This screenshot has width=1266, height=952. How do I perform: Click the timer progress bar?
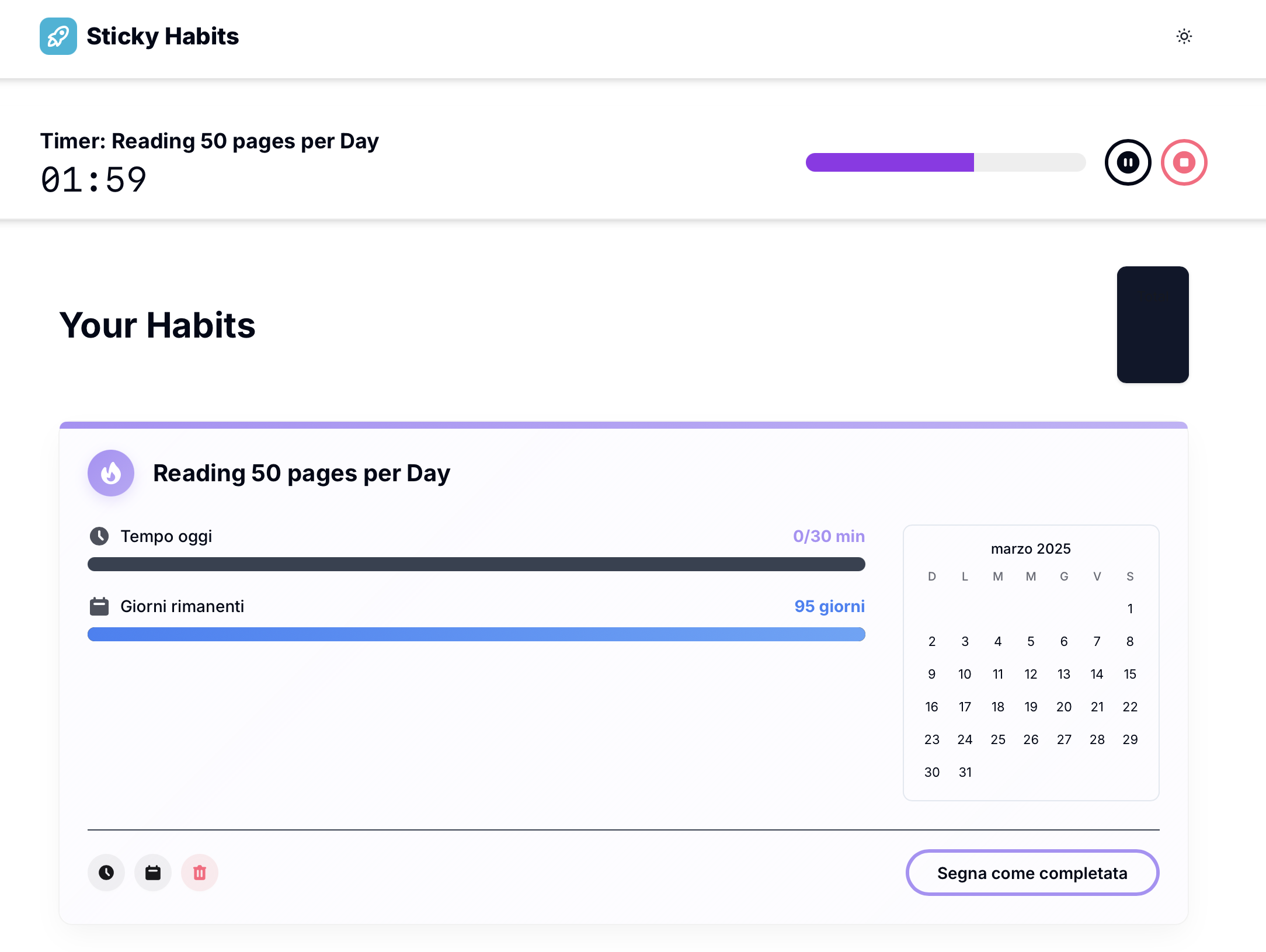point(945,162)
